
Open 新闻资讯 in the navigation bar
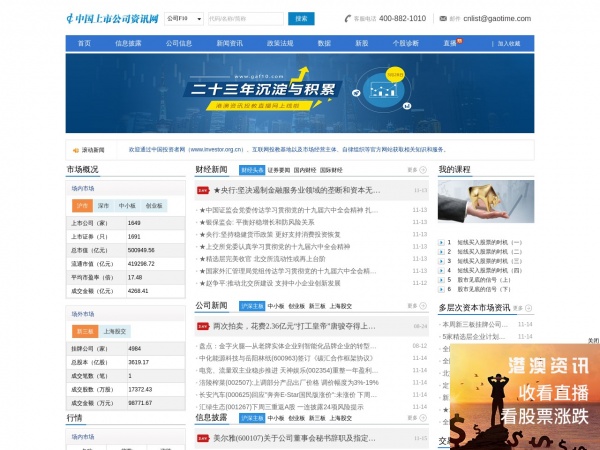click(230, 43)
